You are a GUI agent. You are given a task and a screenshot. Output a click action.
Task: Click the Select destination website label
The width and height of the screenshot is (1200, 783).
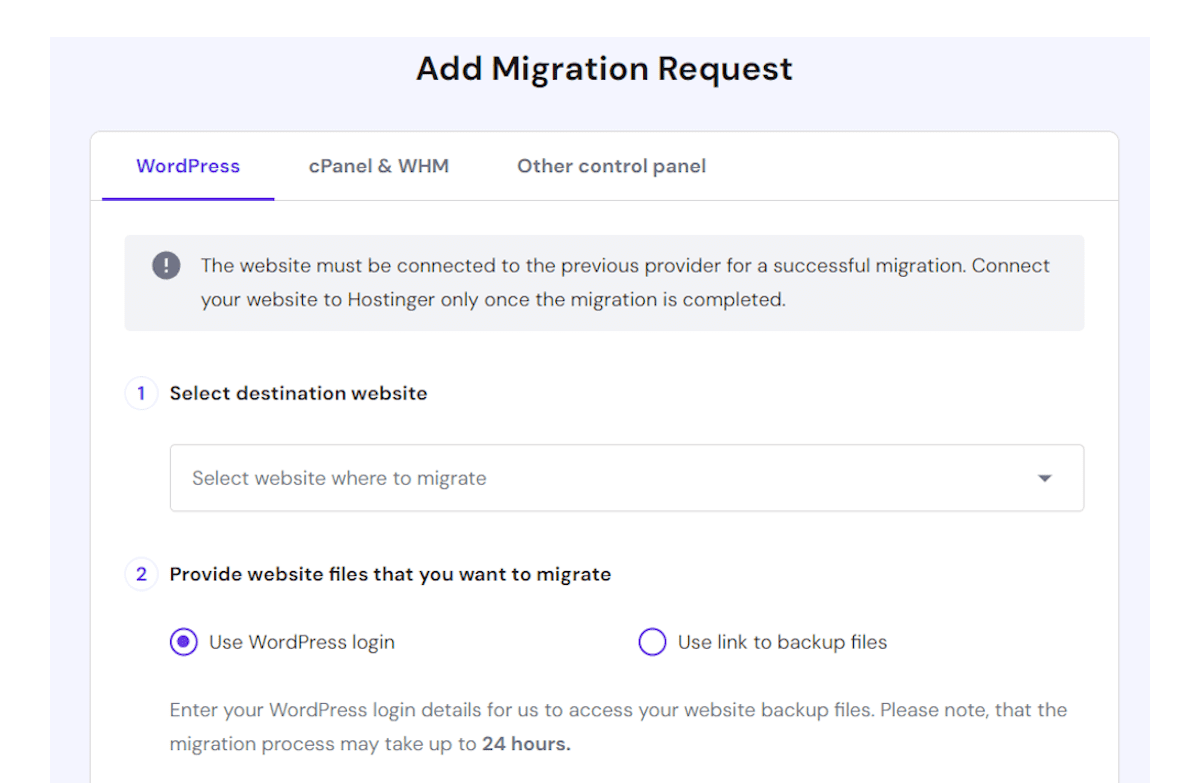[x=298, y=393]
